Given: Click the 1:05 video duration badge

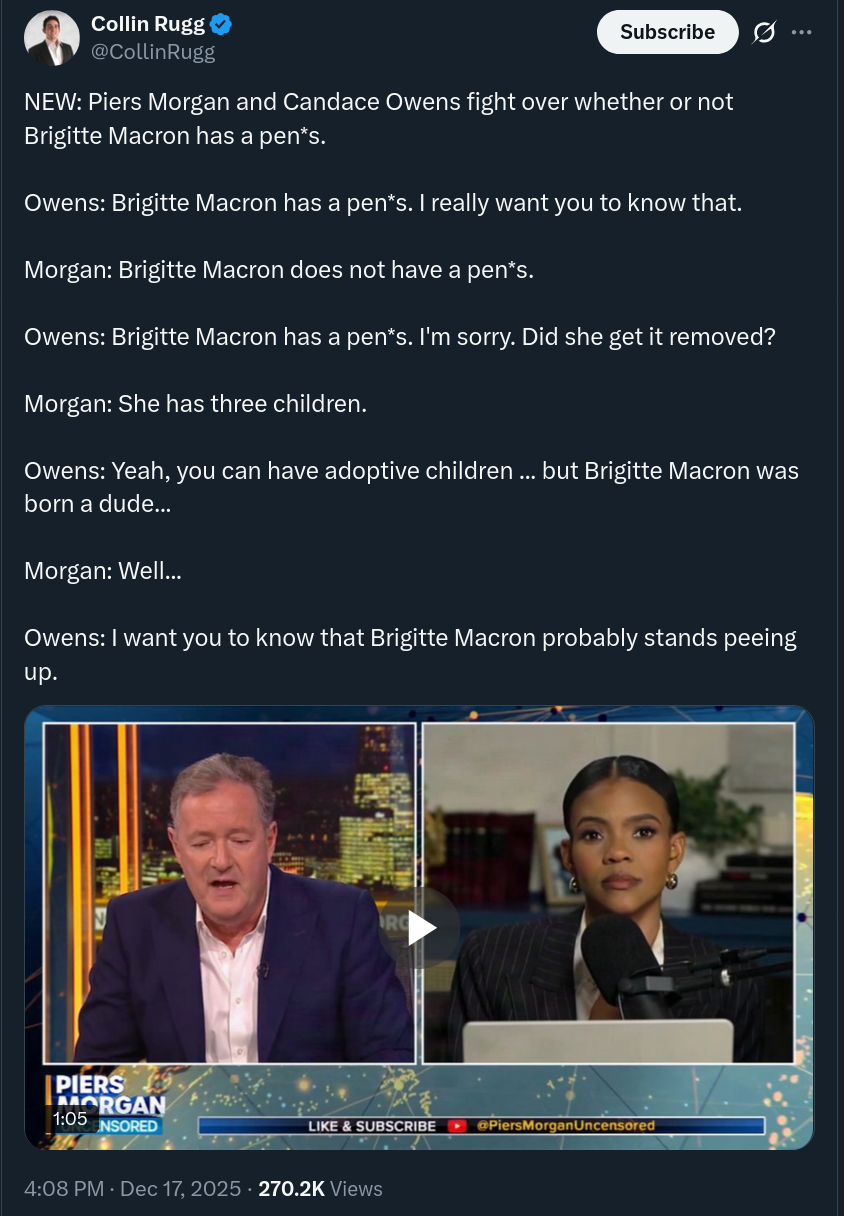Looking at the screenshot, I should click(70, 1118).
